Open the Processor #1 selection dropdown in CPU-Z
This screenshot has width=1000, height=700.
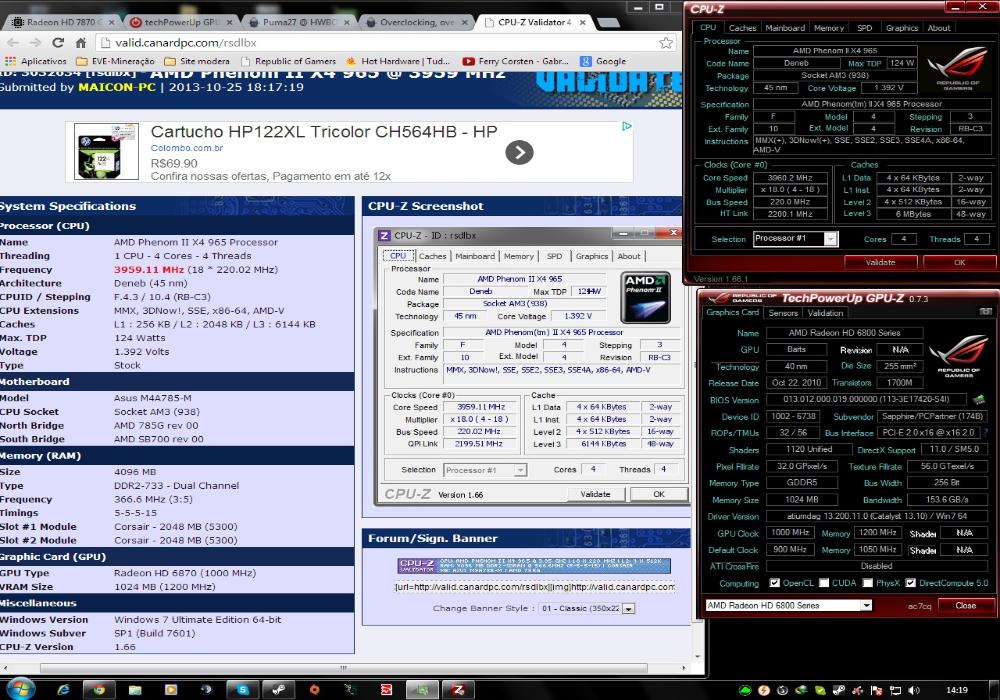830,238
